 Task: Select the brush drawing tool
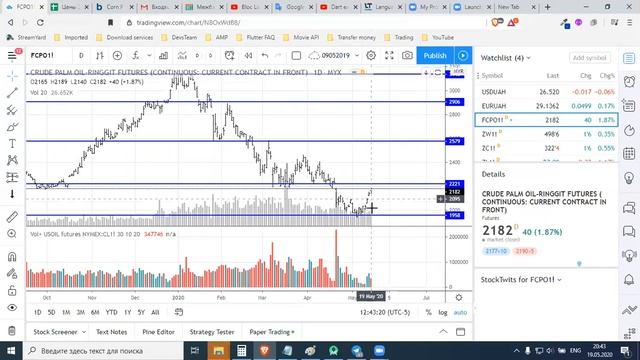point(12,127)
